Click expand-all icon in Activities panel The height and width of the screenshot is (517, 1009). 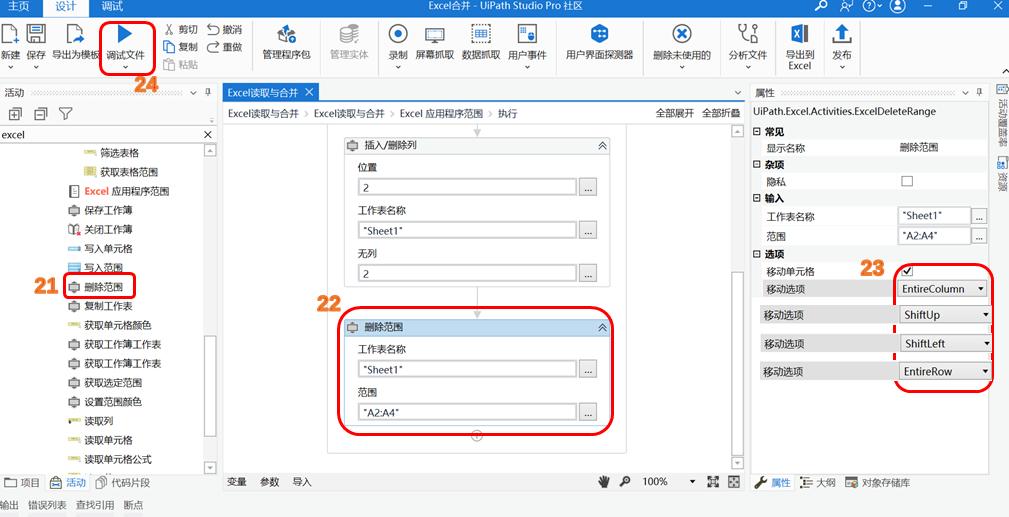click(x=15, y=114)
